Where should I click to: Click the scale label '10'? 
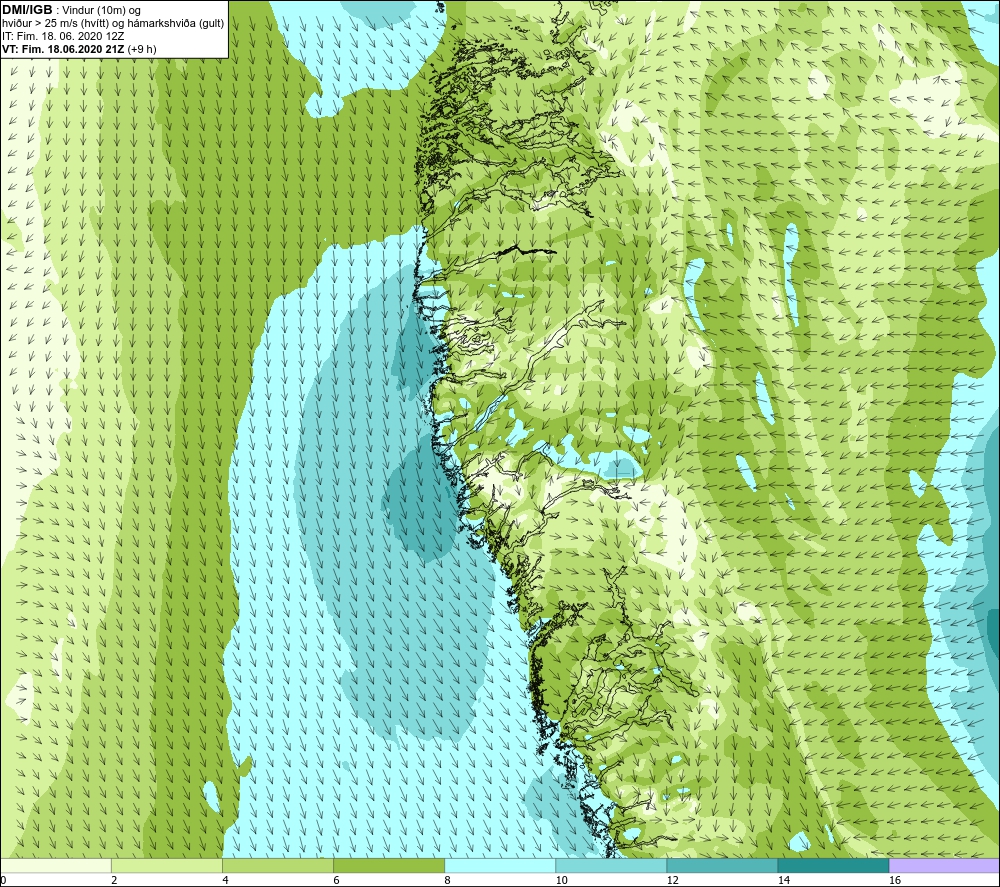click(561, 881)
